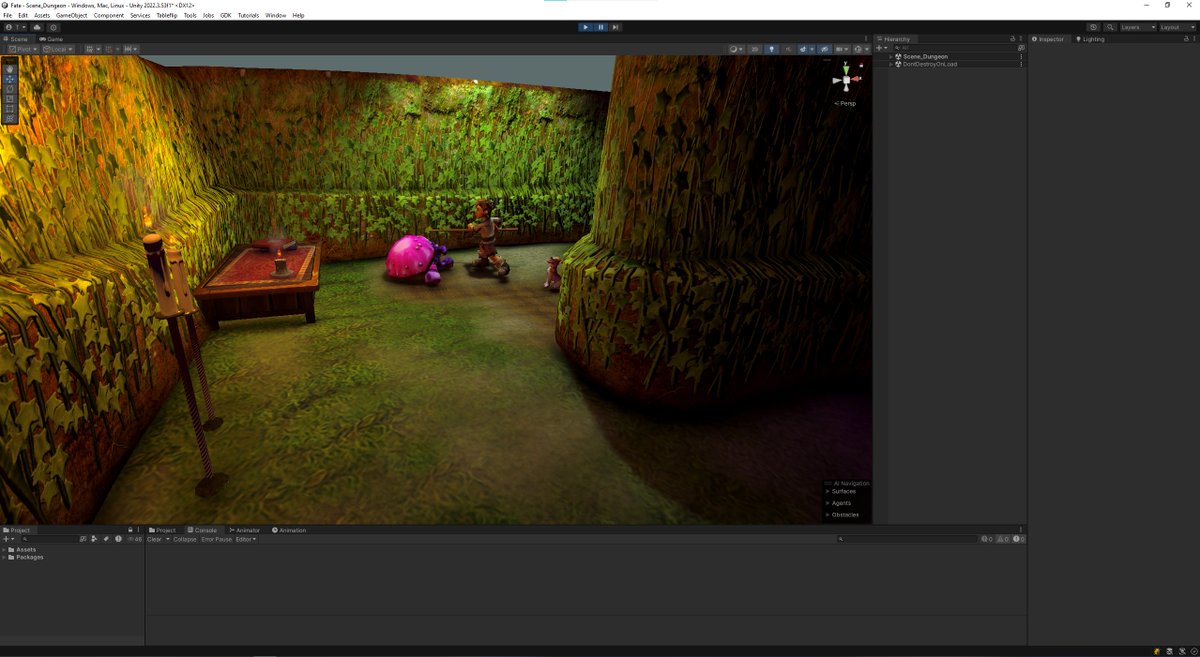
Task: Toggle Collapse in the Console
Action: point(185,539)
